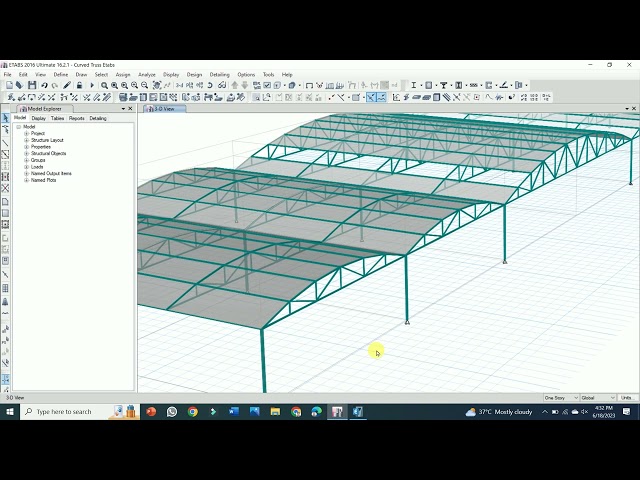Click the I-beam frame section icon
Screen dimensions: 640x480
click(413, 85)
